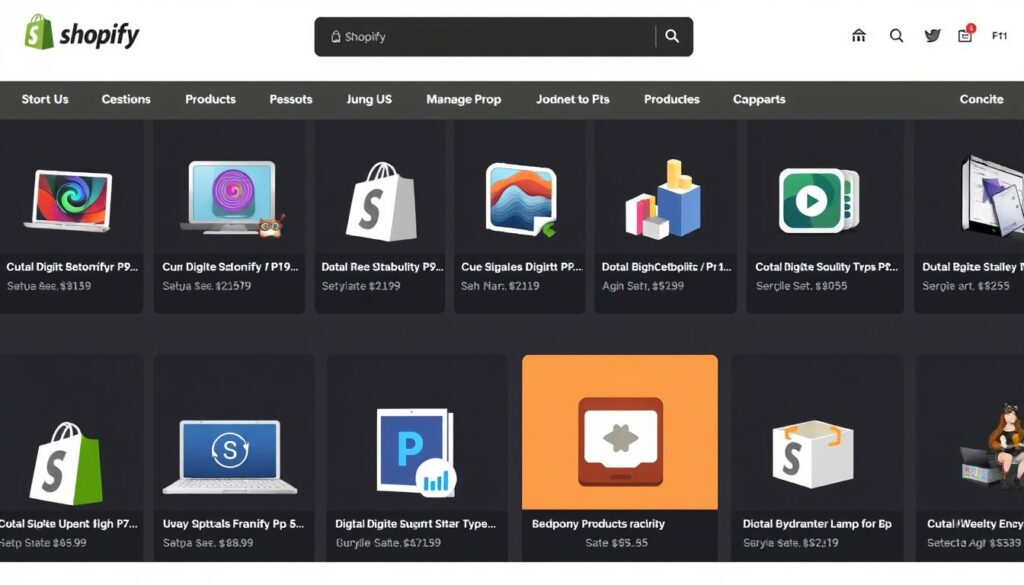
Task: Click the Concite link in nav bar
Action: (x=981, y=99)
